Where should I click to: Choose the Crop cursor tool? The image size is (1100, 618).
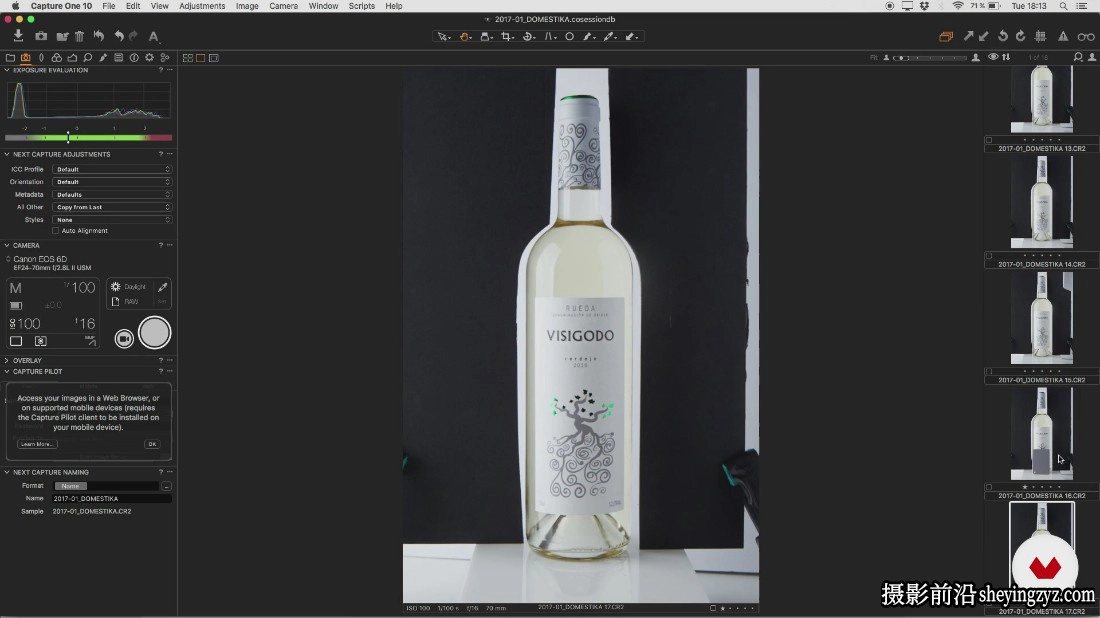pyautogui.click(x=507, y=36)
